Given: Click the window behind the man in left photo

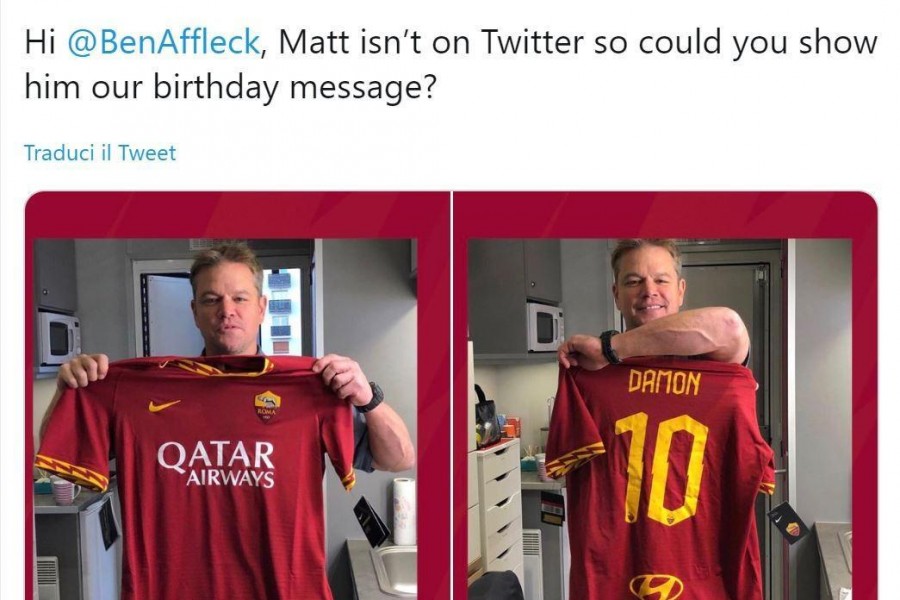Looking at the screenshot, I should pos(280,312).
